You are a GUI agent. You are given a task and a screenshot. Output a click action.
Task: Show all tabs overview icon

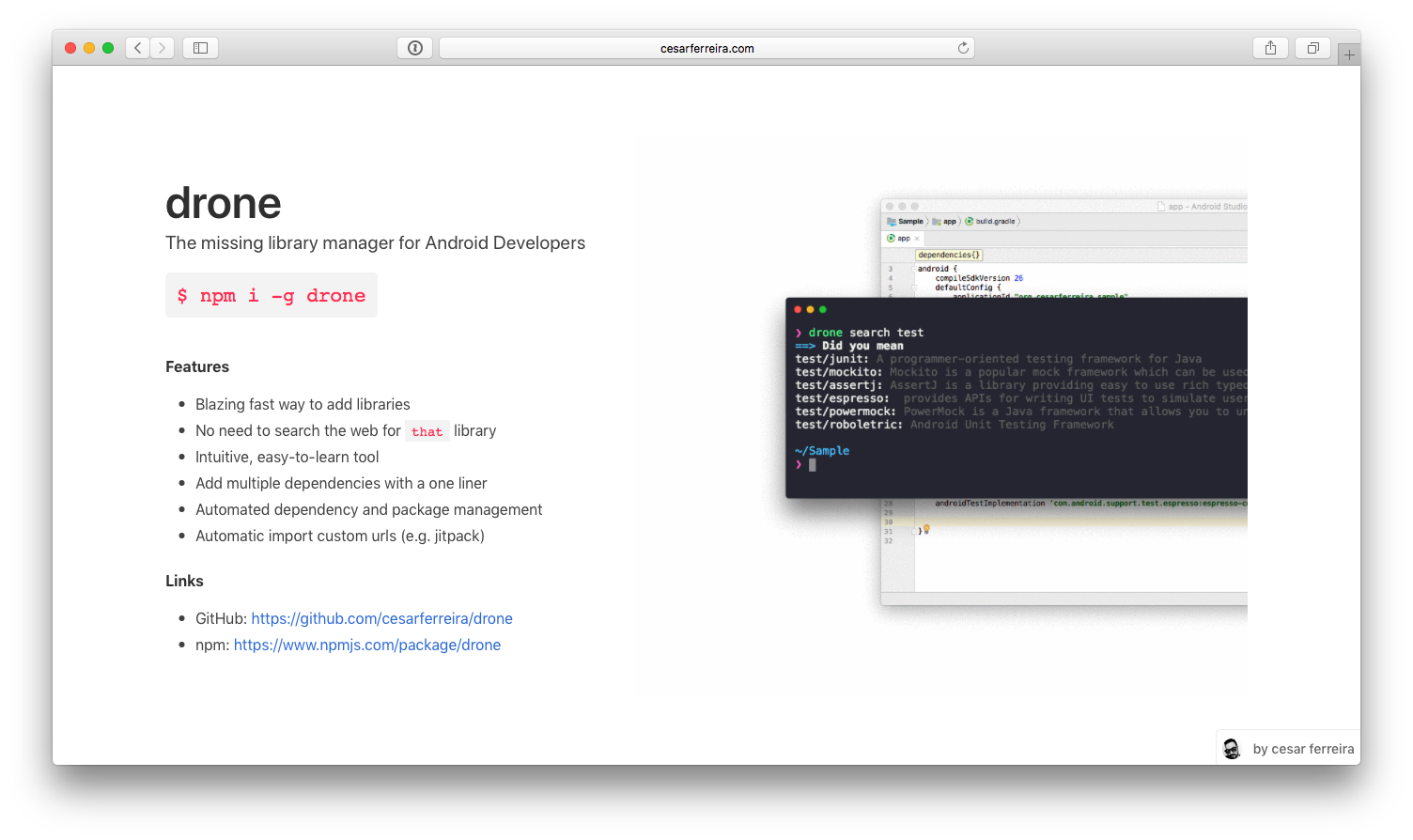1313,48
